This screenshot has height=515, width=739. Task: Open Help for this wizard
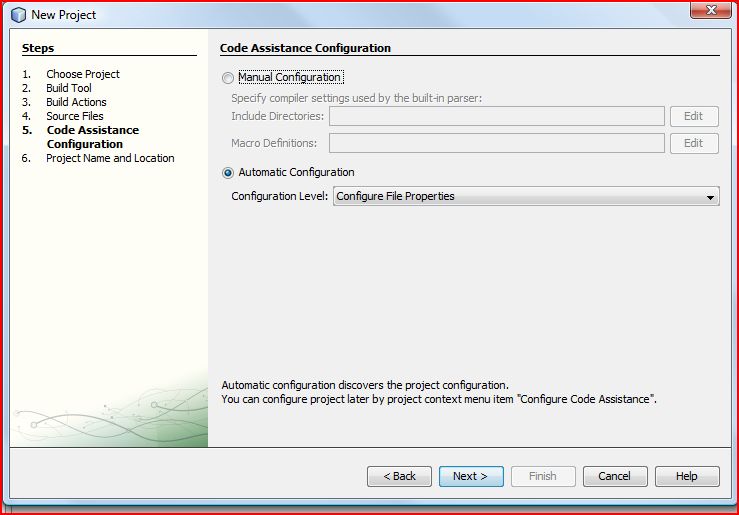(x=687, y=476)
